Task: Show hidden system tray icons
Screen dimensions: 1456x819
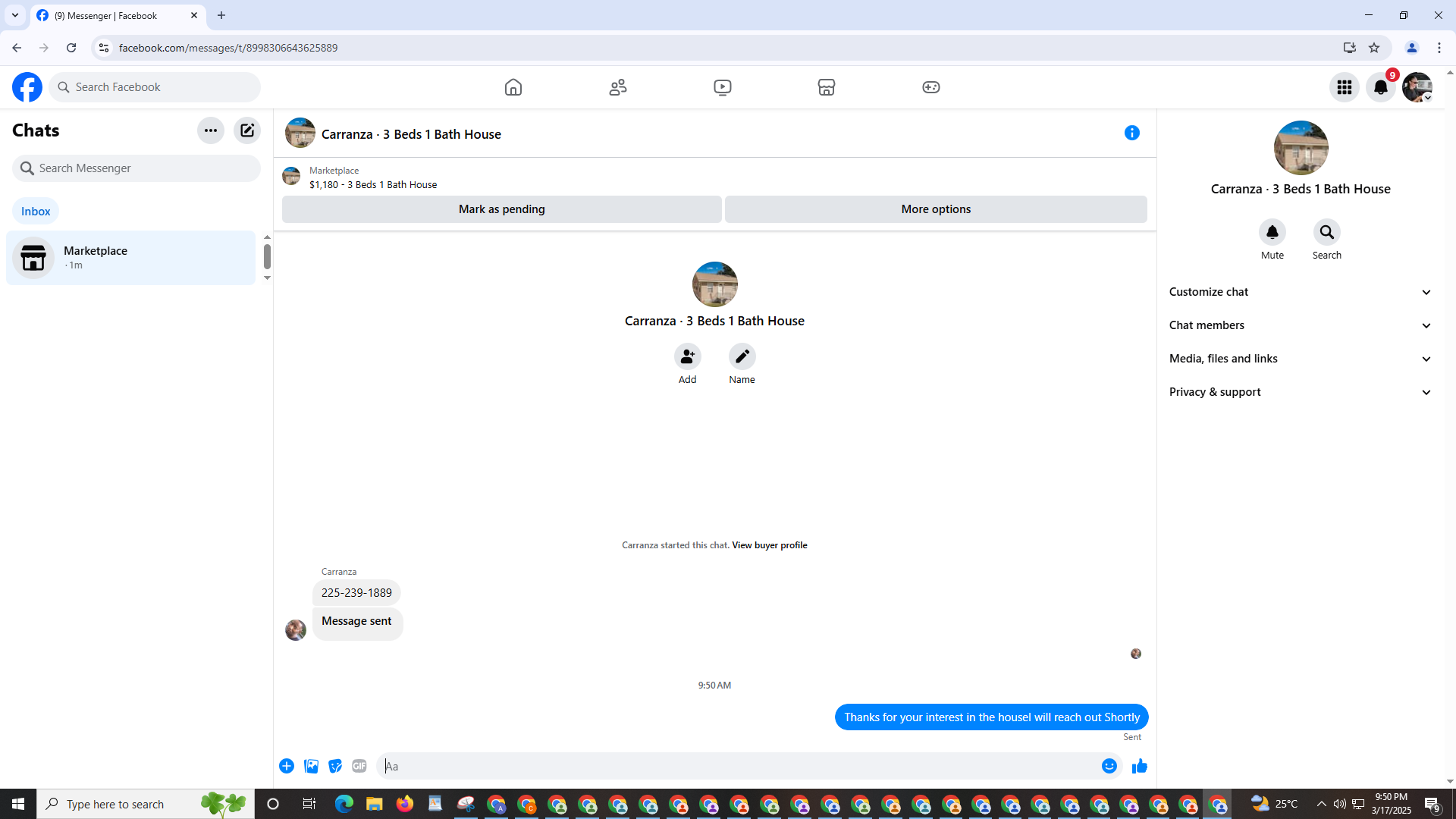Action: click(1322, 804)
